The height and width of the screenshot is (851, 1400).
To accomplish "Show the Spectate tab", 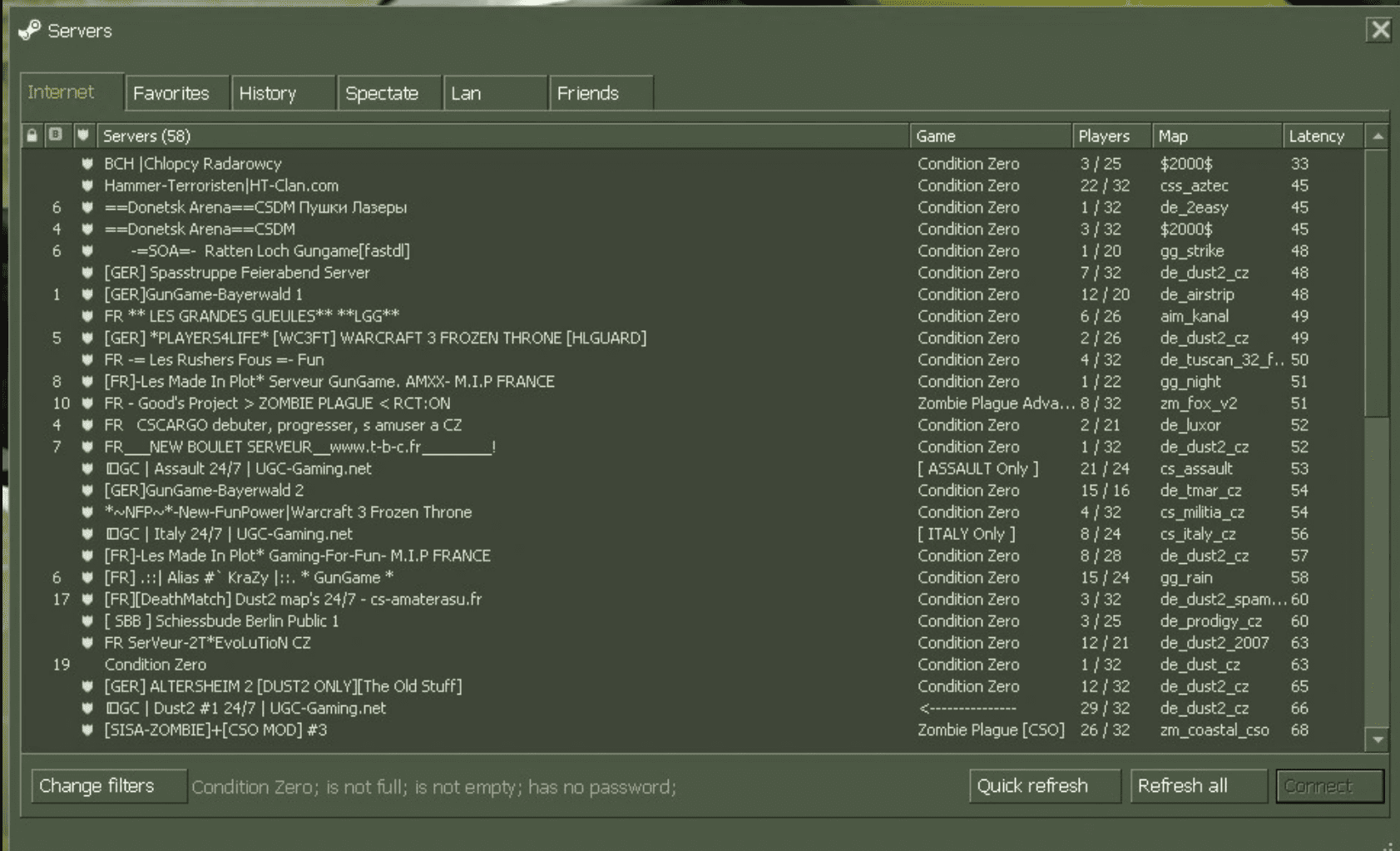I will pos(382,93).
